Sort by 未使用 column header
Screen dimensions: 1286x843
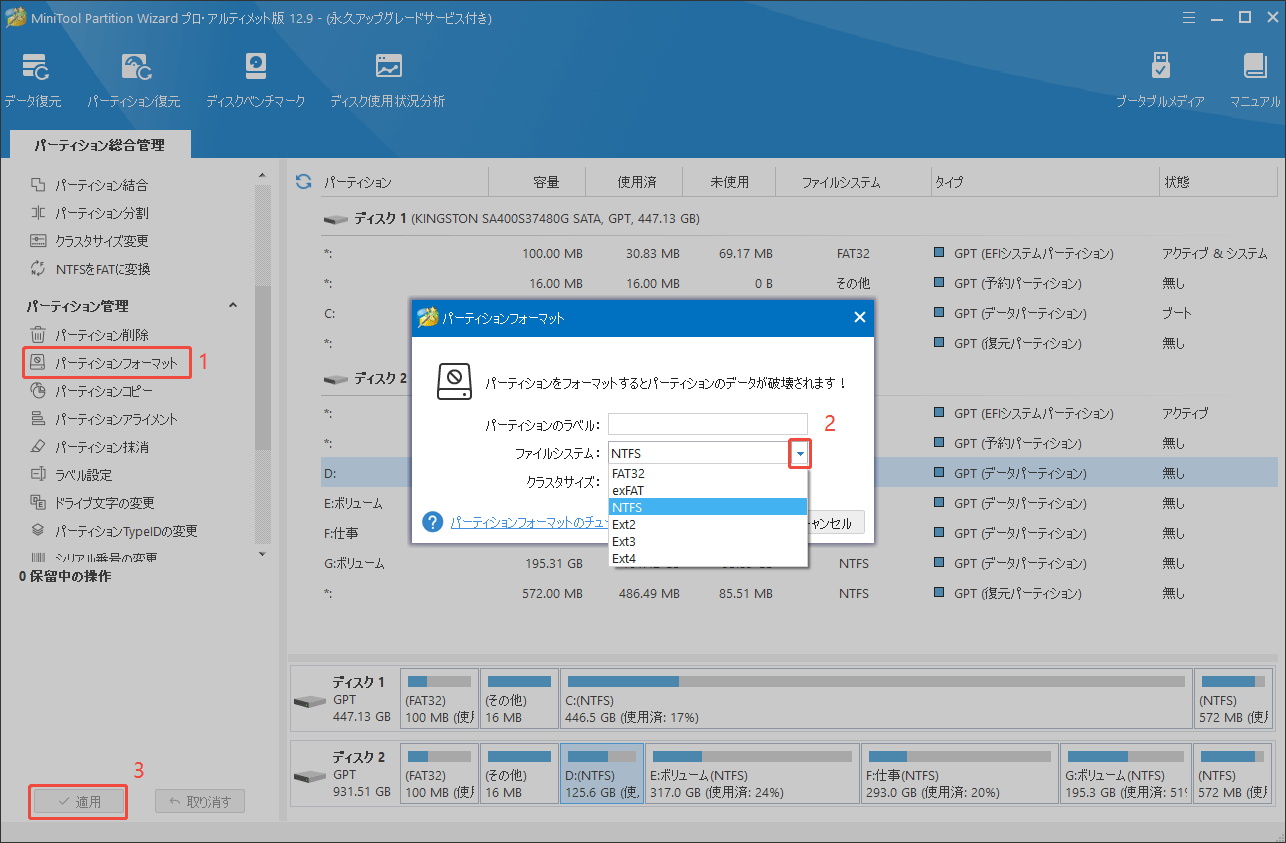coord(729,183)
